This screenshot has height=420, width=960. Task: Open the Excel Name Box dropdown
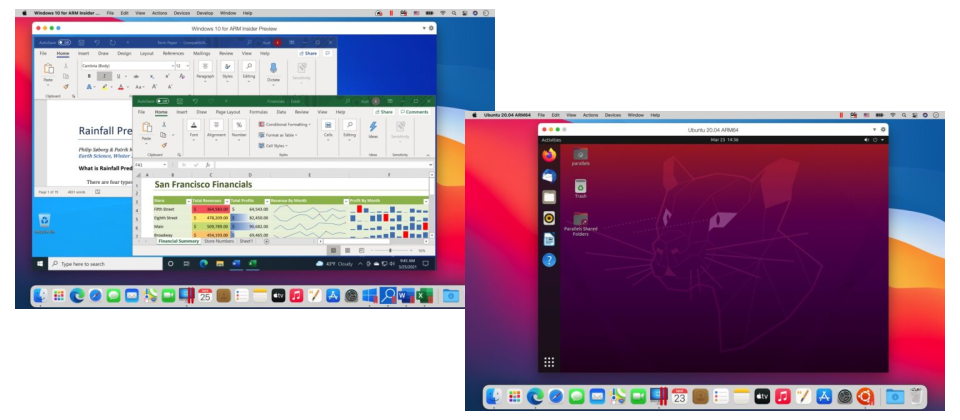click(165, 165)
